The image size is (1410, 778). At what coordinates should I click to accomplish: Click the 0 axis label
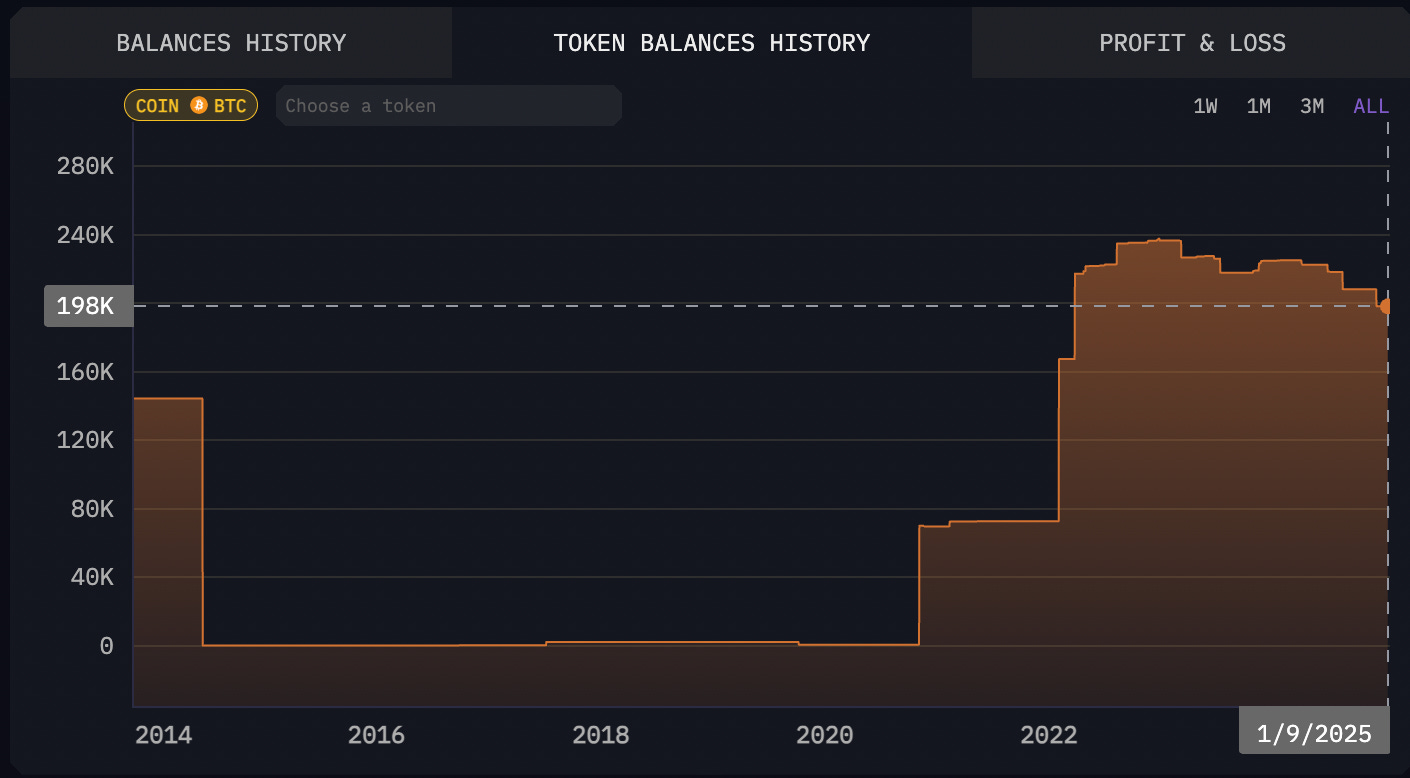pyautogui.click(x=106, y=646)
